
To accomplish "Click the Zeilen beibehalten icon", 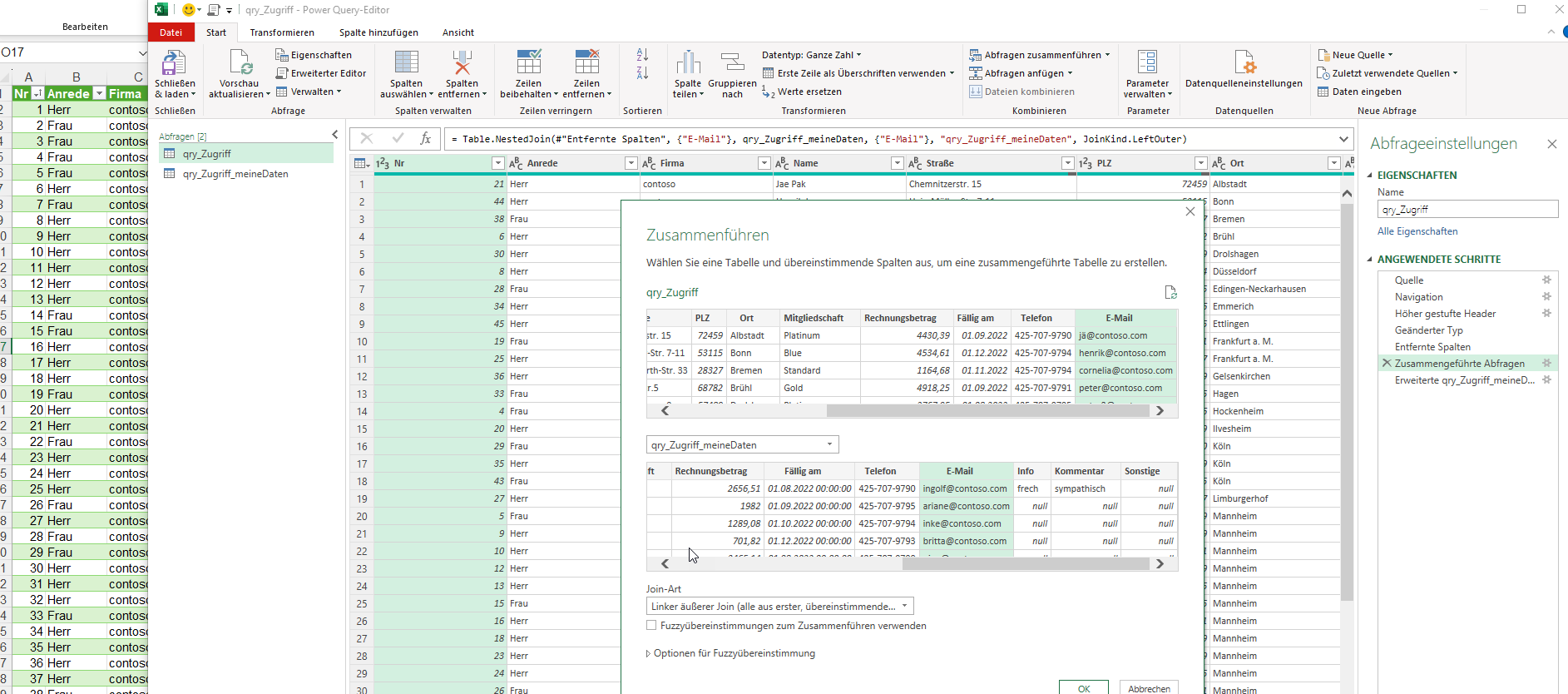I will pos(528,63).
